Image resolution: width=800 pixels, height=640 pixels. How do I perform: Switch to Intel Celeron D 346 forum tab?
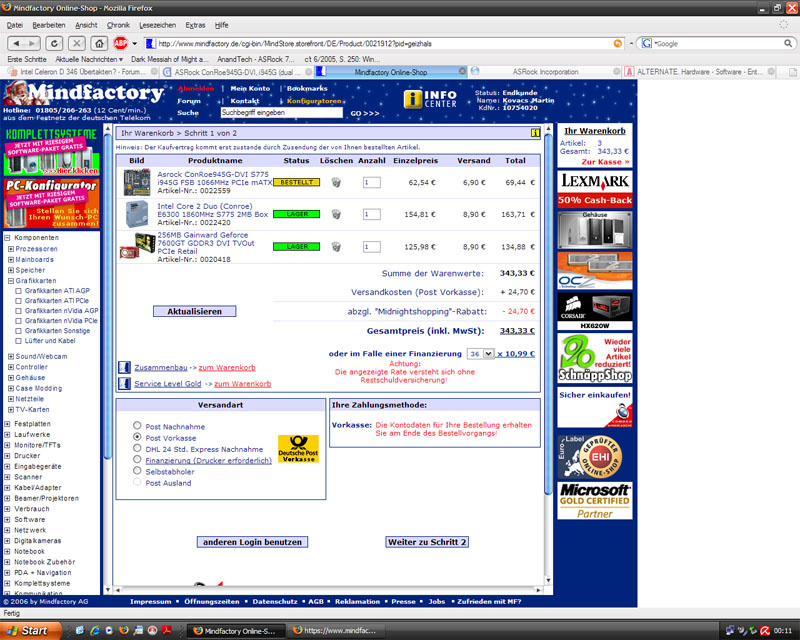pos(82,72)
